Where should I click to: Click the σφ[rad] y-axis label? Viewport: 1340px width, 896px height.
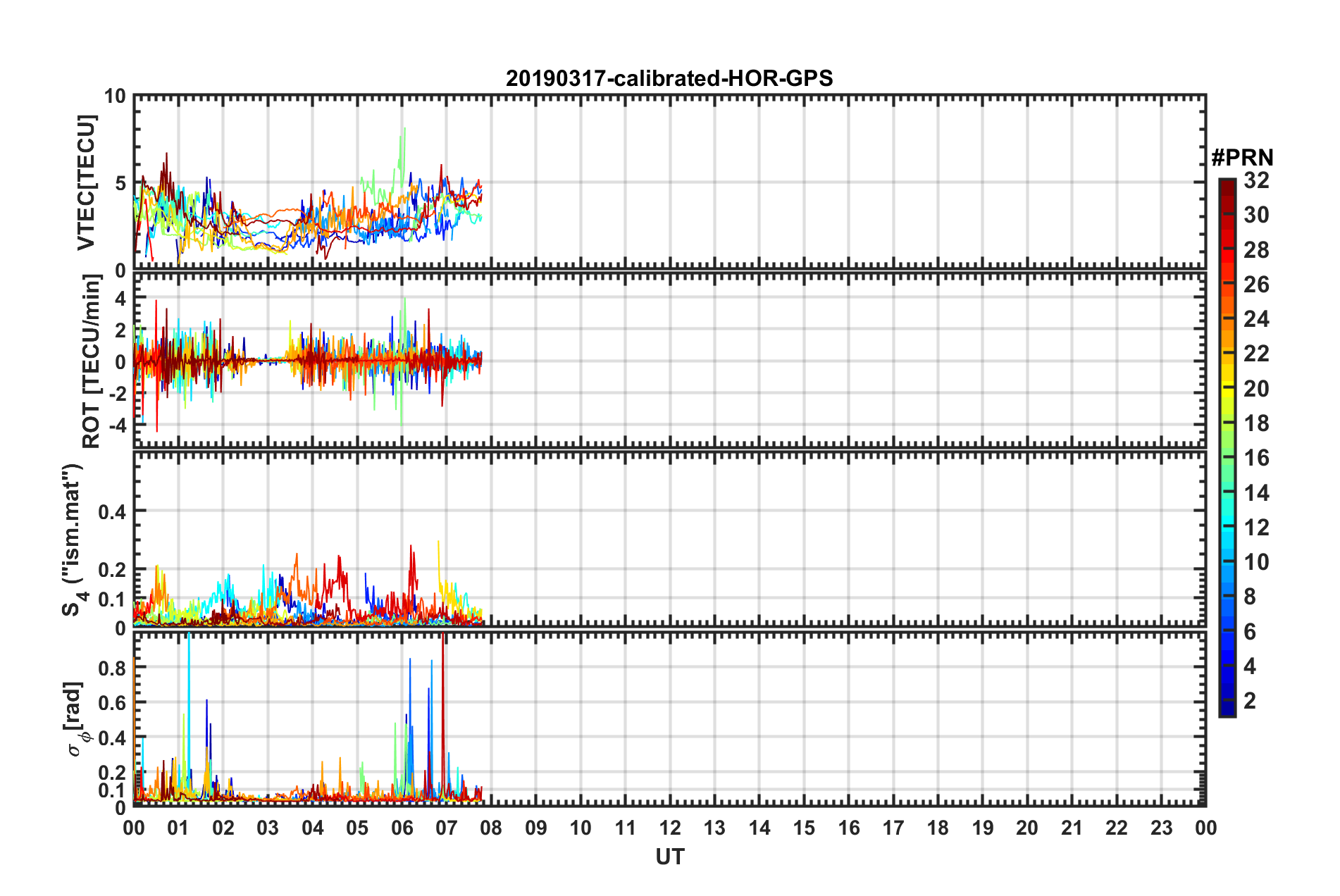coord(75,718)
